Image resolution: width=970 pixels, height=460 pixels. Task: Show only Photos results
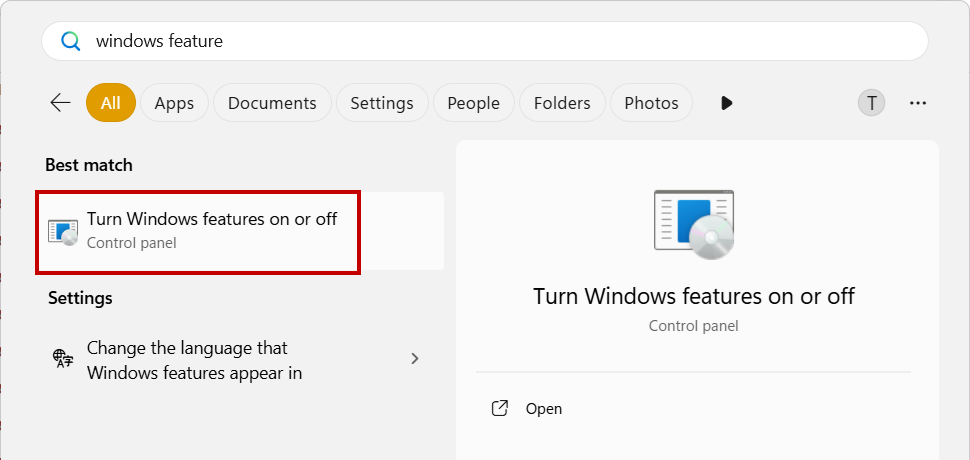651,103
